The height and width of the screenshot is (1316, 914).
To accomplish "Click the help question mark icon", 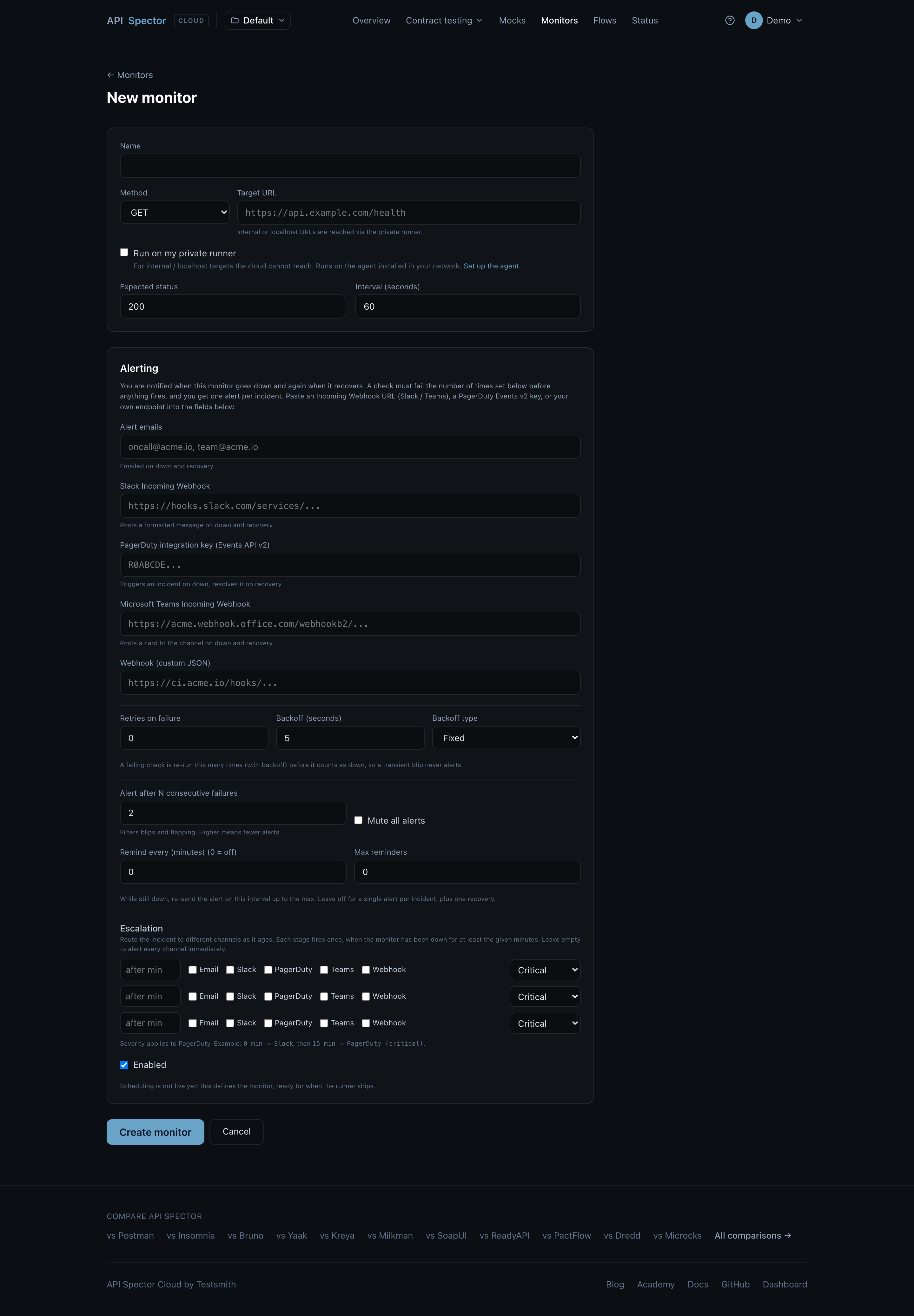I will (x=730, y=21).
